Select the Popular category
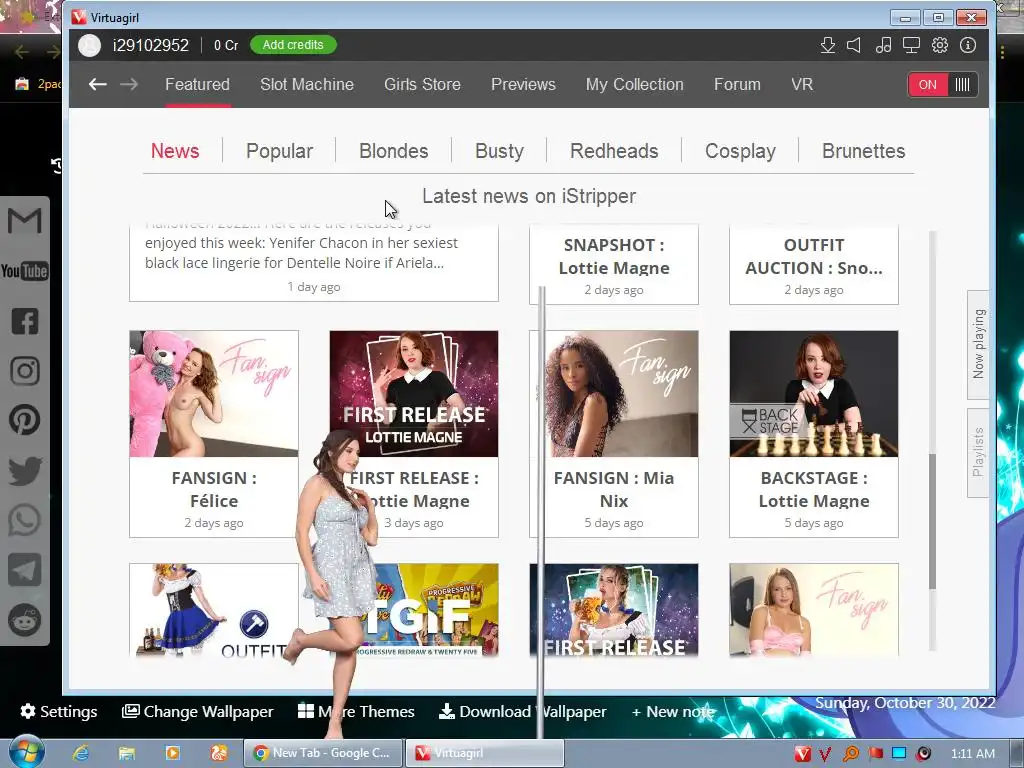 [280, 151]
